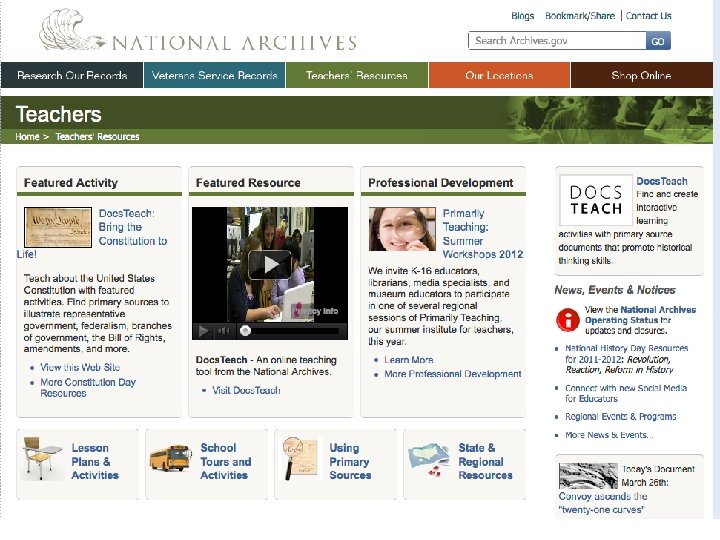The width and height of the screenshot is (720, 540).
Task: Open the DocsTeach title link in sidebar
Action: tap(662, 181)
